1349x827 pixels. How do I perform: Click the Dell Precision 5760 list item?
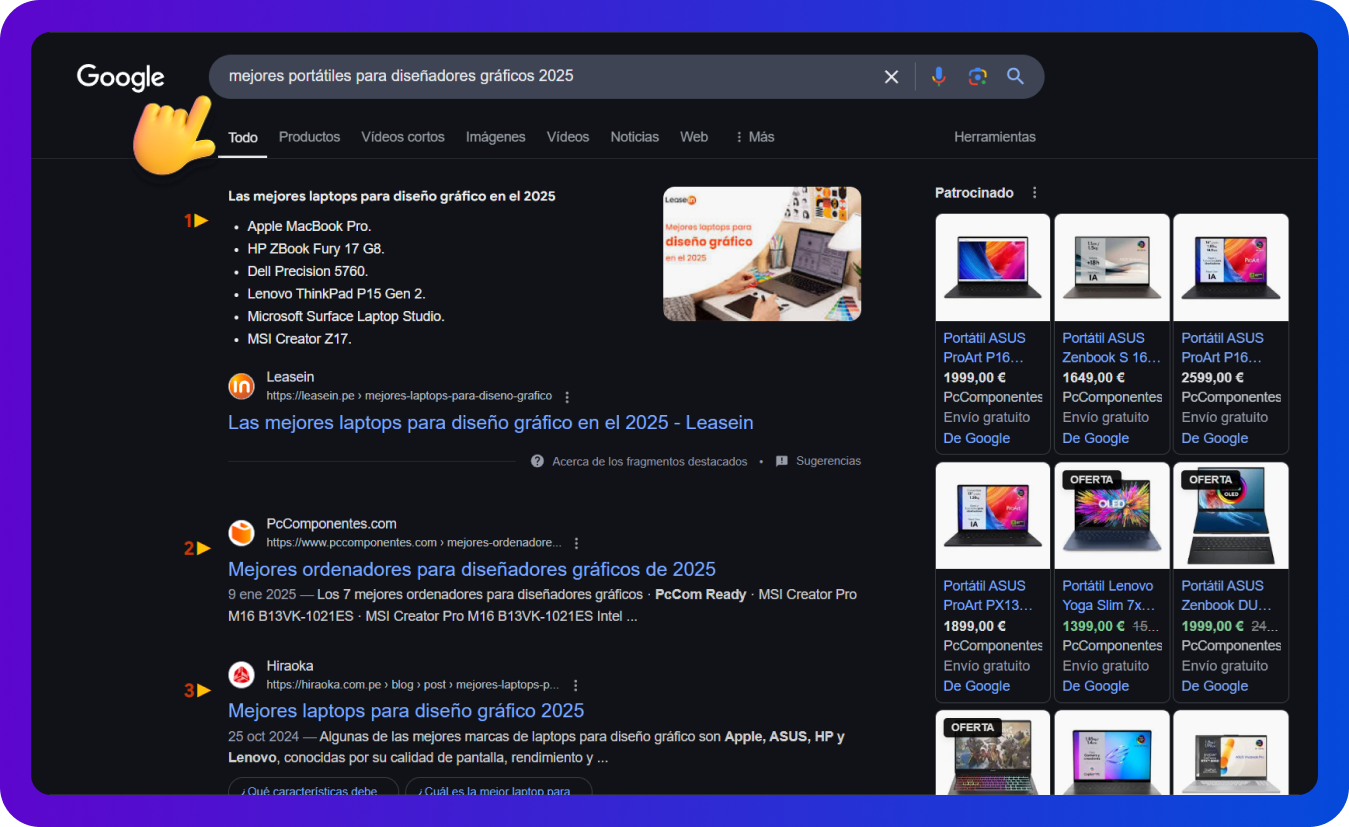click(x=308, y=271)
